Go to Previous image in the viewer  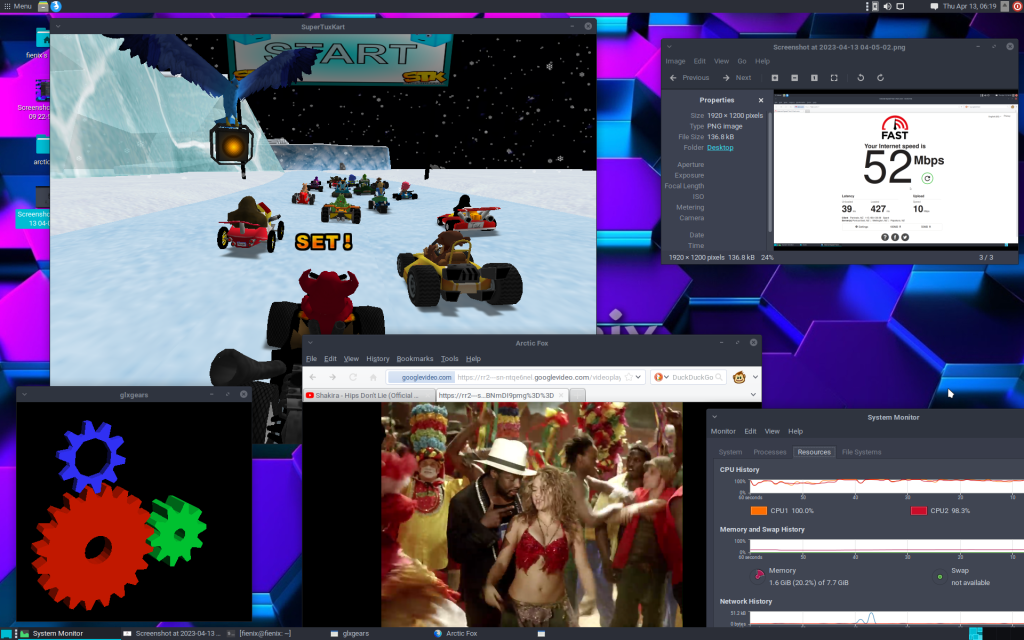pos(689,78)
